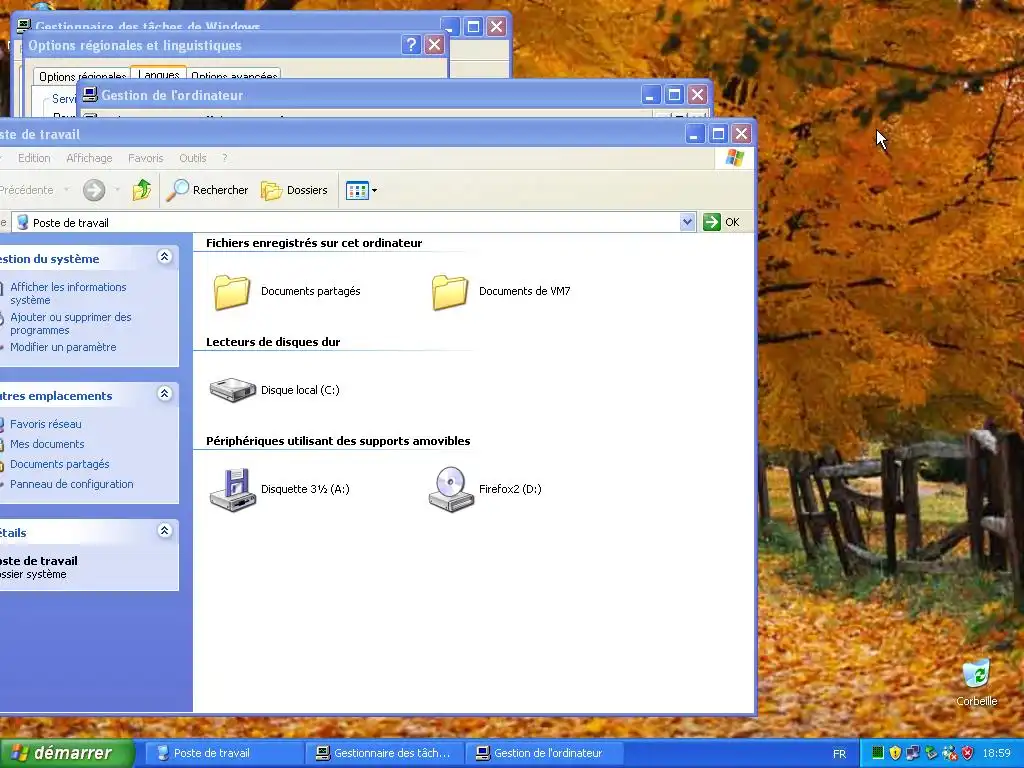Click Ajouter ou supprimer des programmes link
Screen dimensions: 1024x768
tap(71, 323)
